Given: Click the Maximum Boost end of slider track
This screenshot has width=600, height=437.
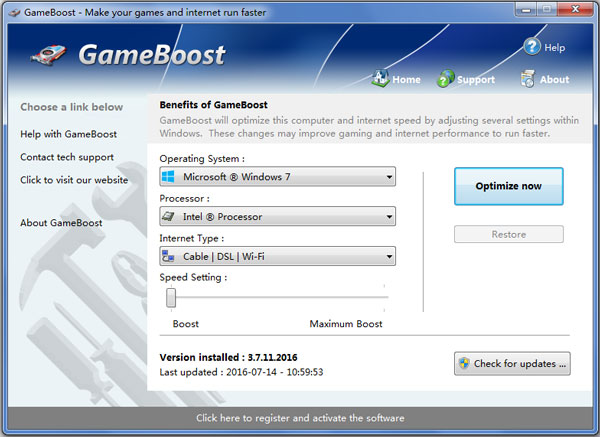Looking at the screenshot, I should pos(384,297).
